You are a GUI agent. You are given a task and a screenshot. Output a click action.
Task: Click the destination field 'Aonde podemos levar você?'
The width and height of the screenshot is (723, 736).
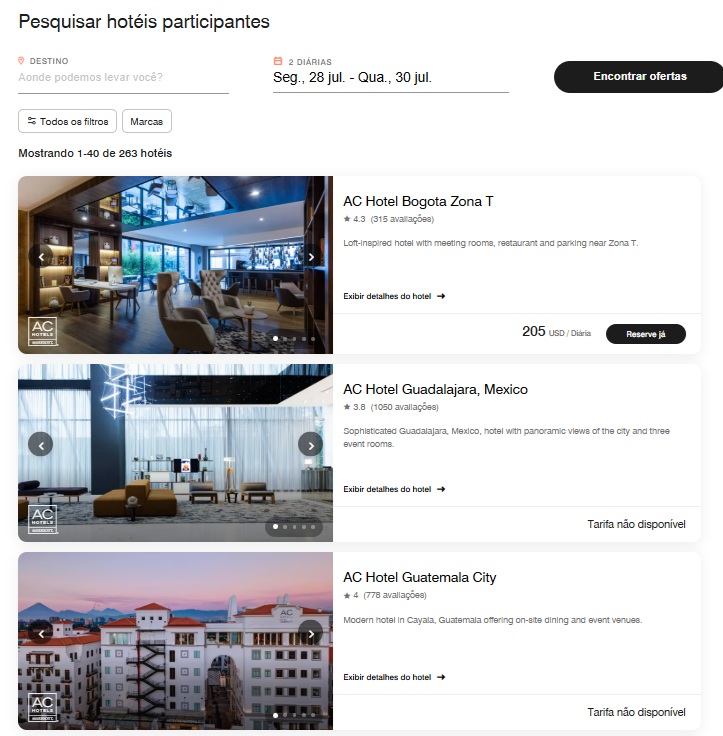[x=123, y=77]
